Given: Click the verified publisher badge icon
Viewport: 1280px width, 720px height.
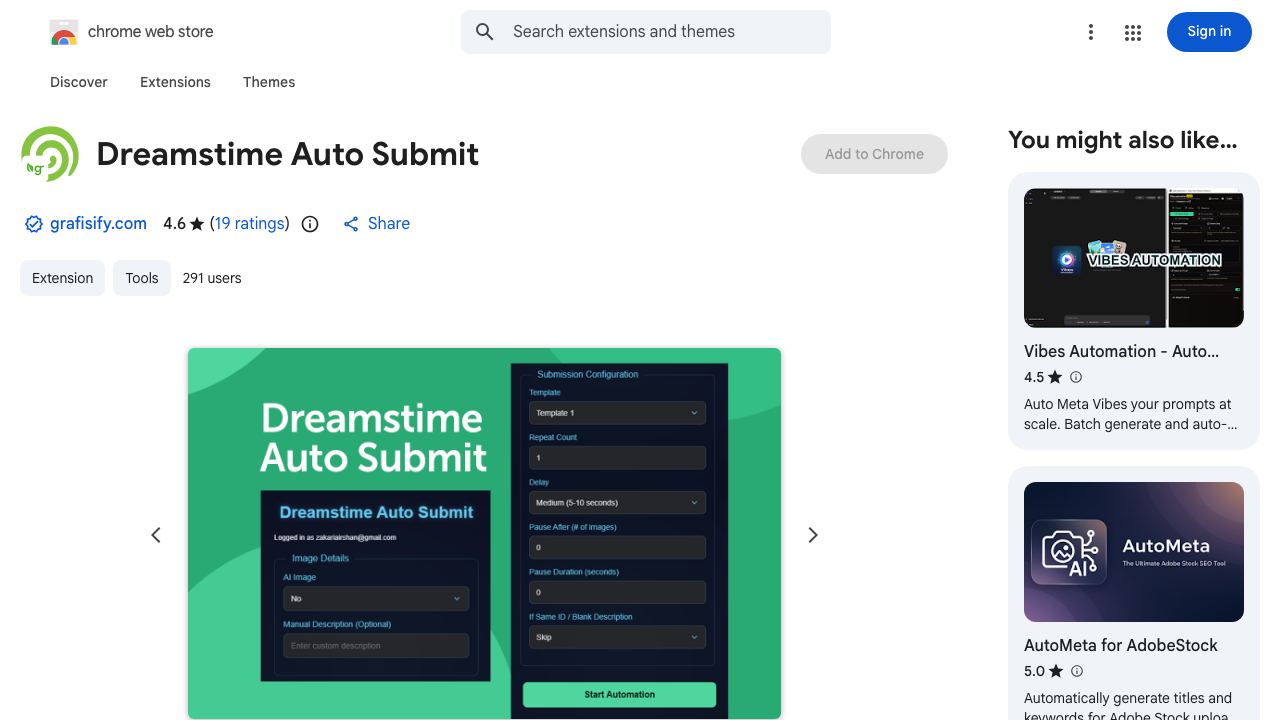Looking at the screenshot, I should 34,224.
